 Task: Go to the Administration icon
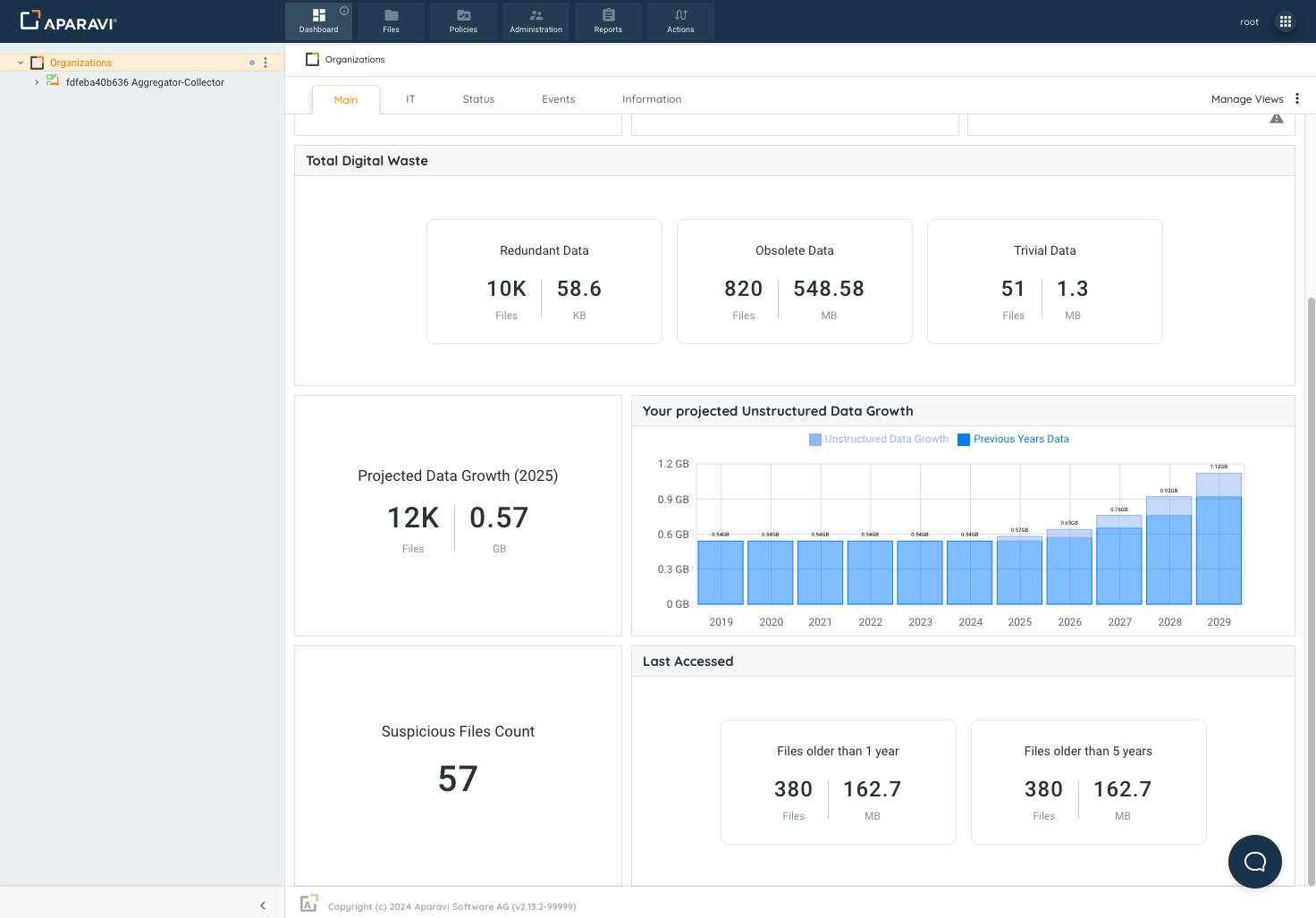(x=536, y=16)
